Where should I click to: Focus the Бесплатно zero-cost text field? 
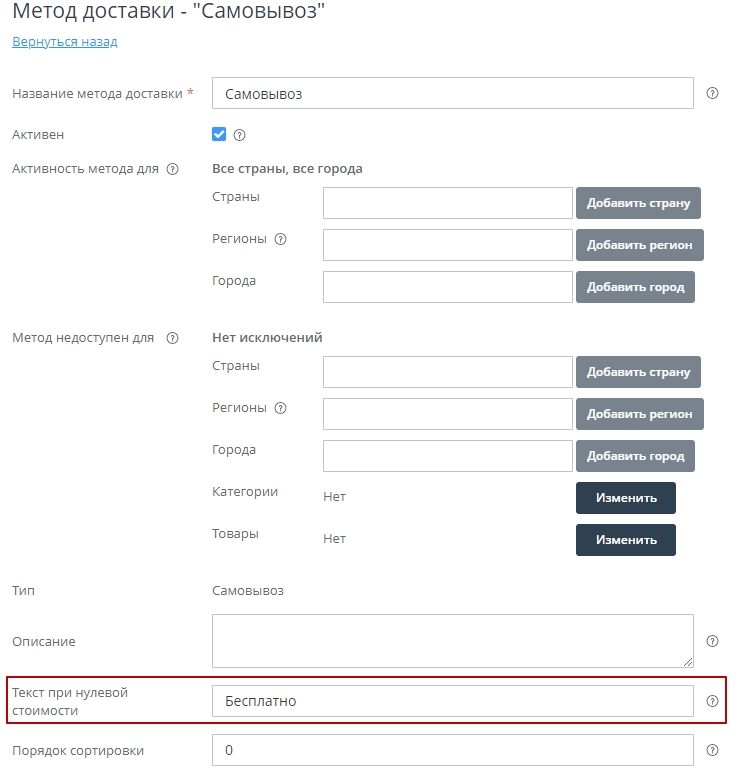pos(453,701)
